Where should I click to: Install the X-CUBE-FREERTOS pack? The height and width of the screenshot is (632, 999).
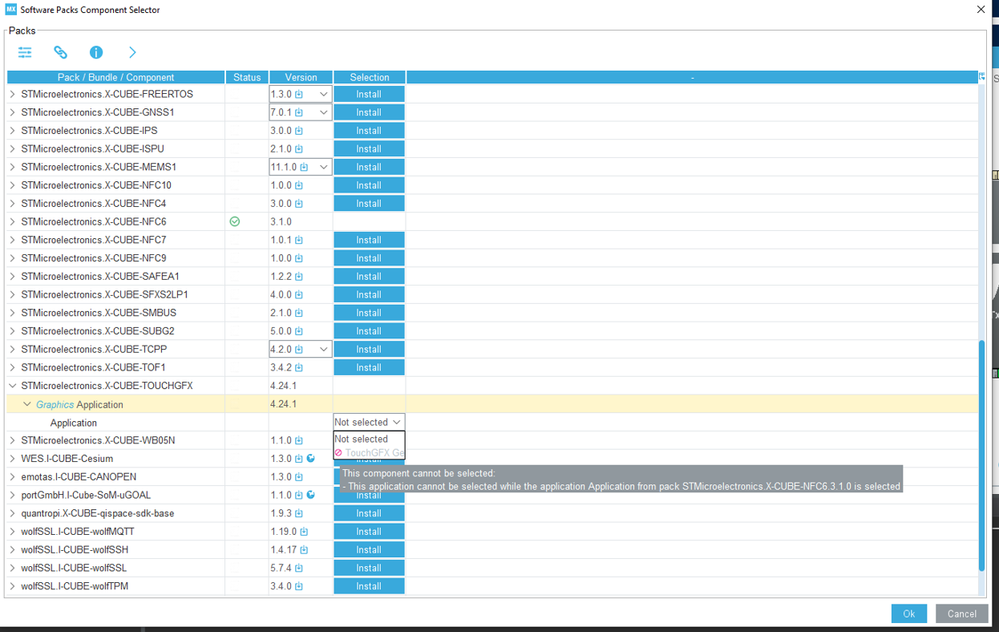pyautogui.click(x=369, y=94)
